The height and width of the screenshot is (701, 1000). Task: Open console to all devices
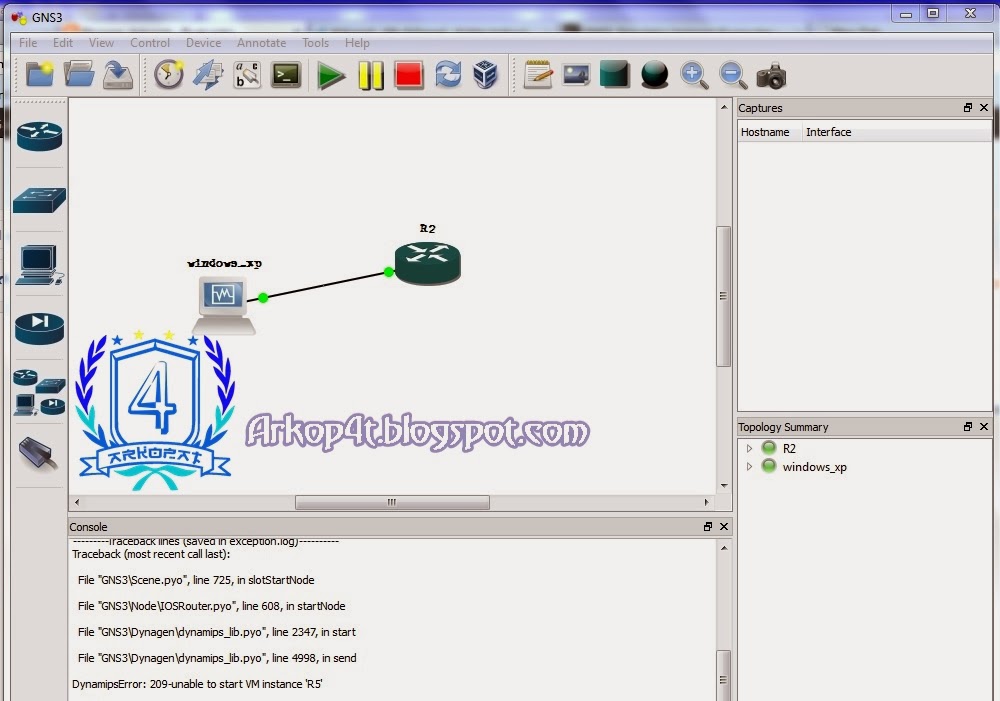pos(286,75)
